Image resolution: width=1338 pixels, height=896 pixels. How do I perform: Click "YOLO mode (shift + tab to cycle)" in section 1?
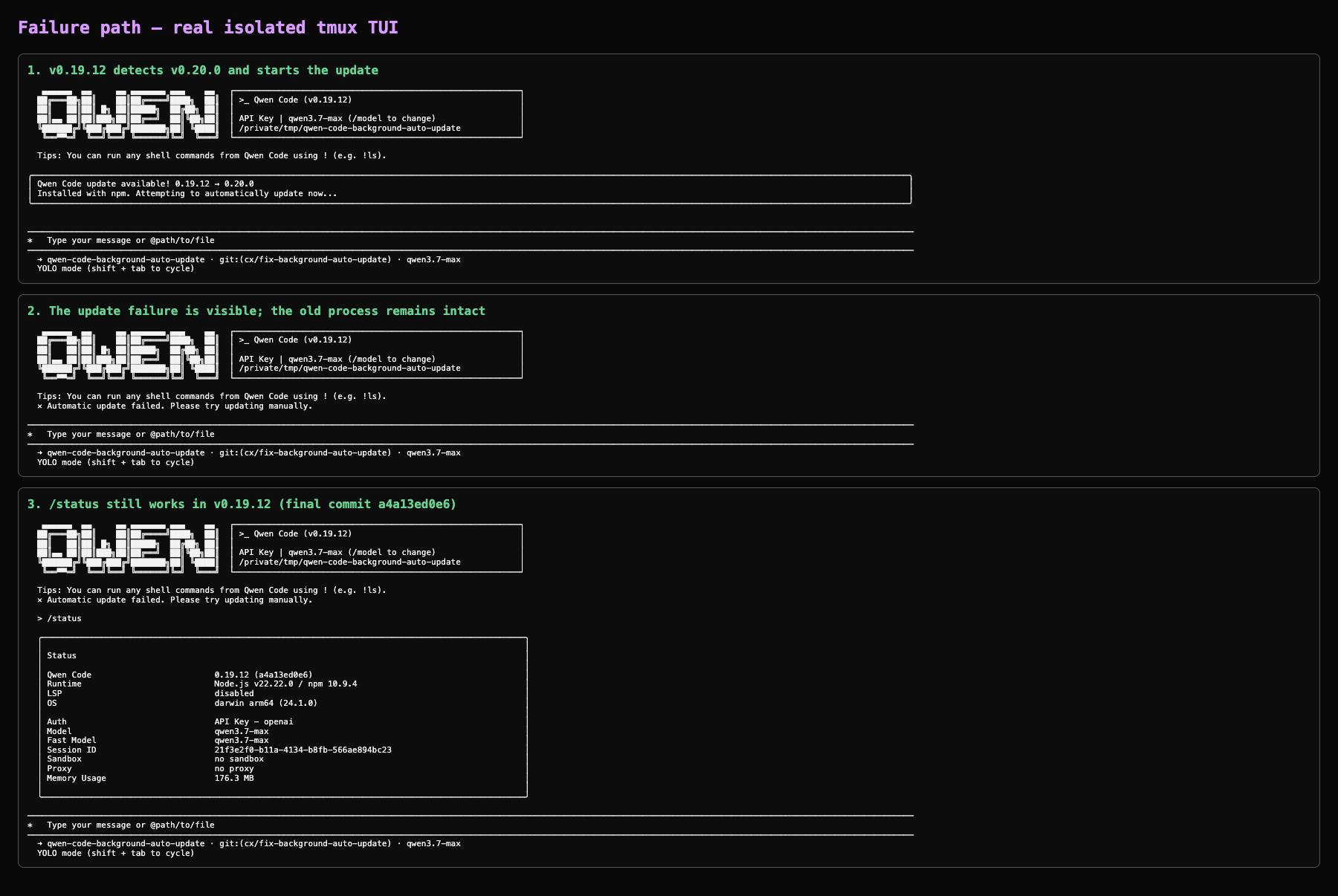coord(116,268)
